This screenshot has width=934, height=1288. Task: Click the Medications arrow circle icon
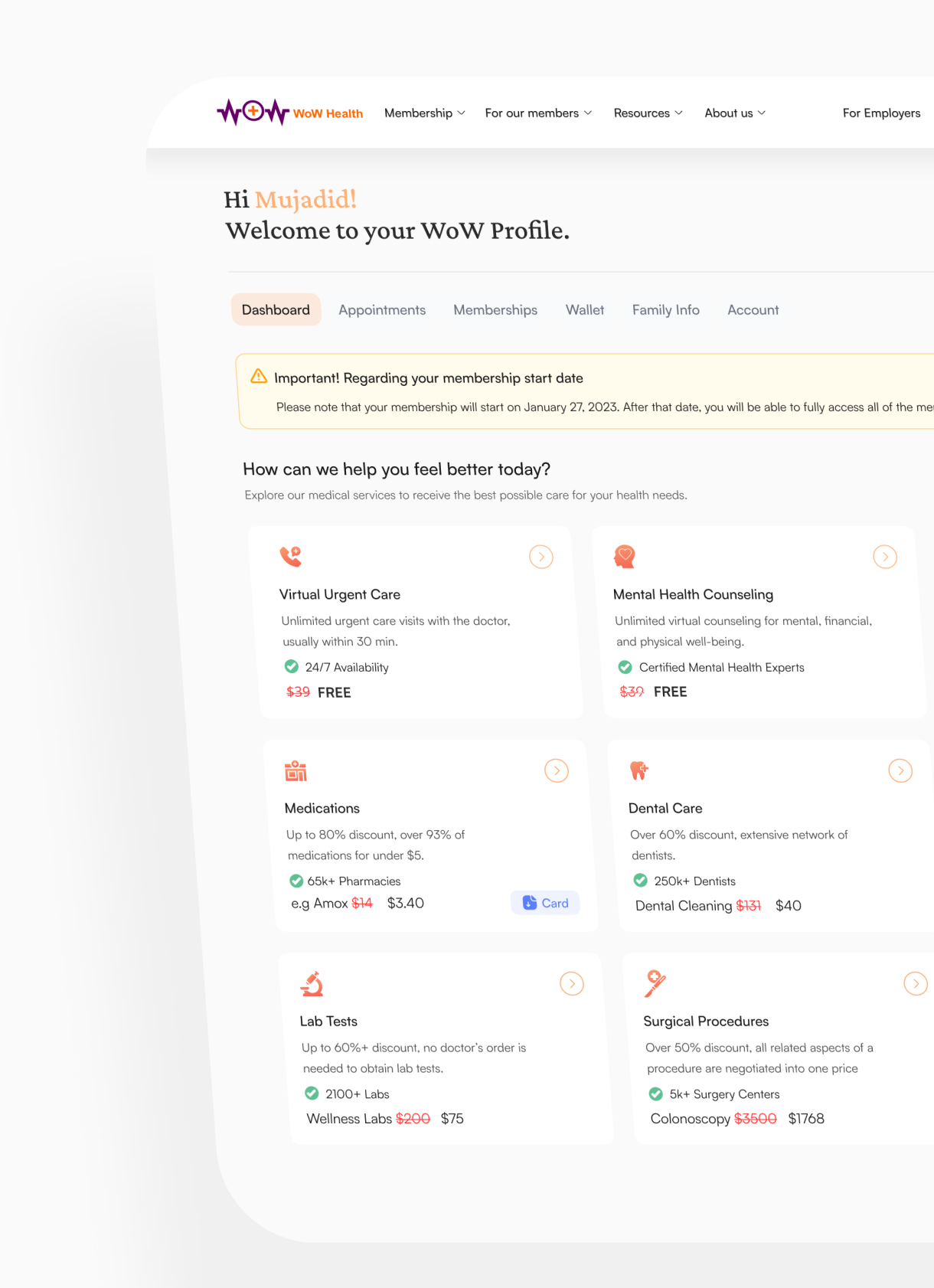tap(557, 770)
